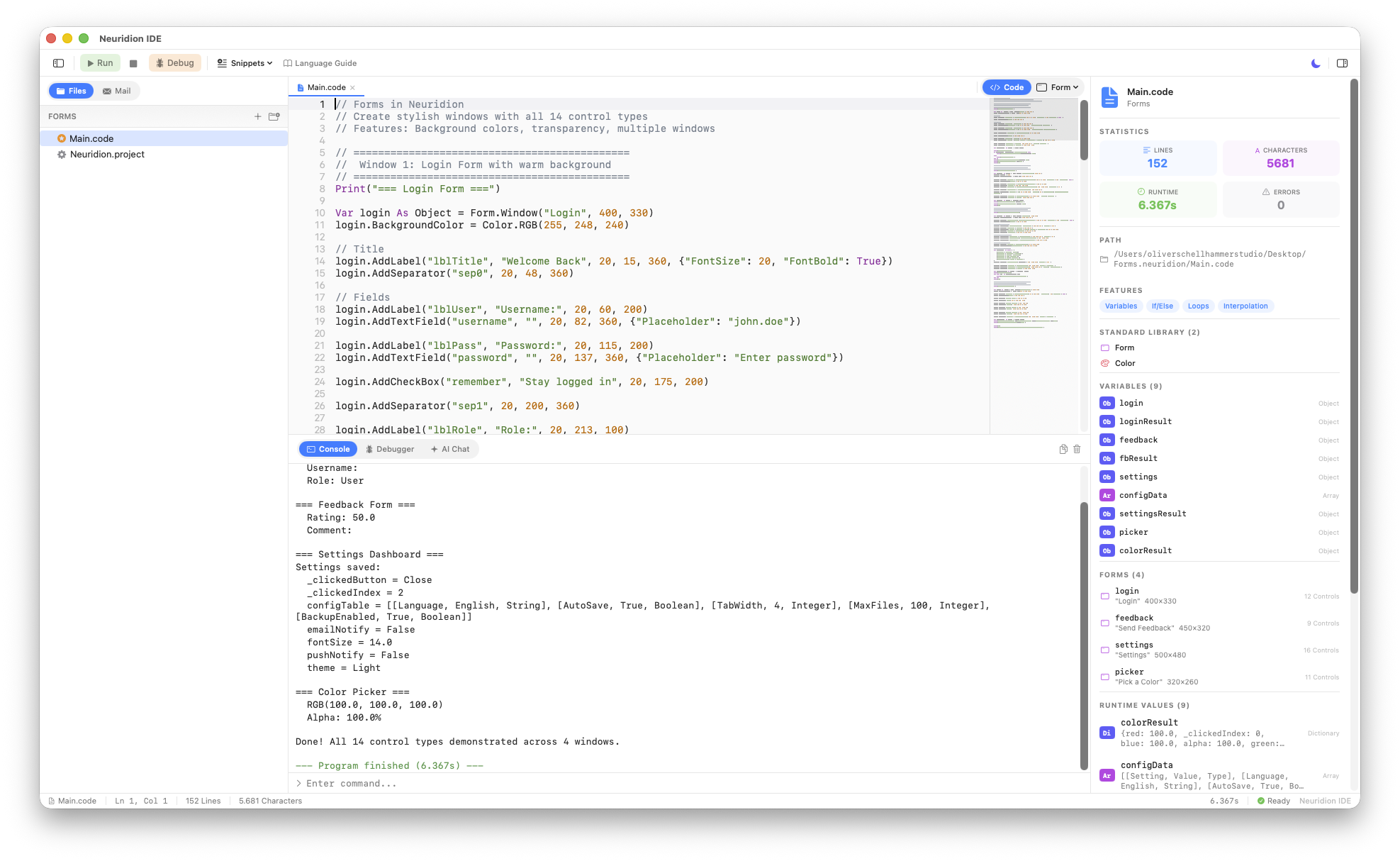
Task: Toggle the right inspector panel icon
Action: [x=1342, y=63]
